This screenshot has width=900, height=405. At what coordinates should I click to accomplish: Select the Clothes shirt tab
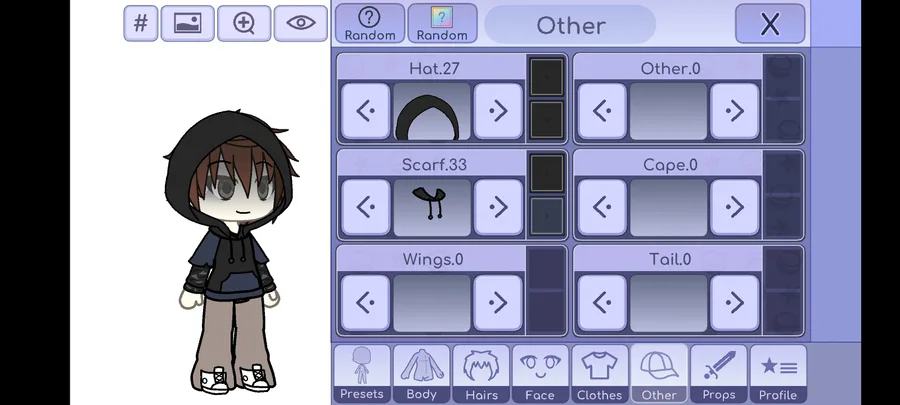(600, 373)
